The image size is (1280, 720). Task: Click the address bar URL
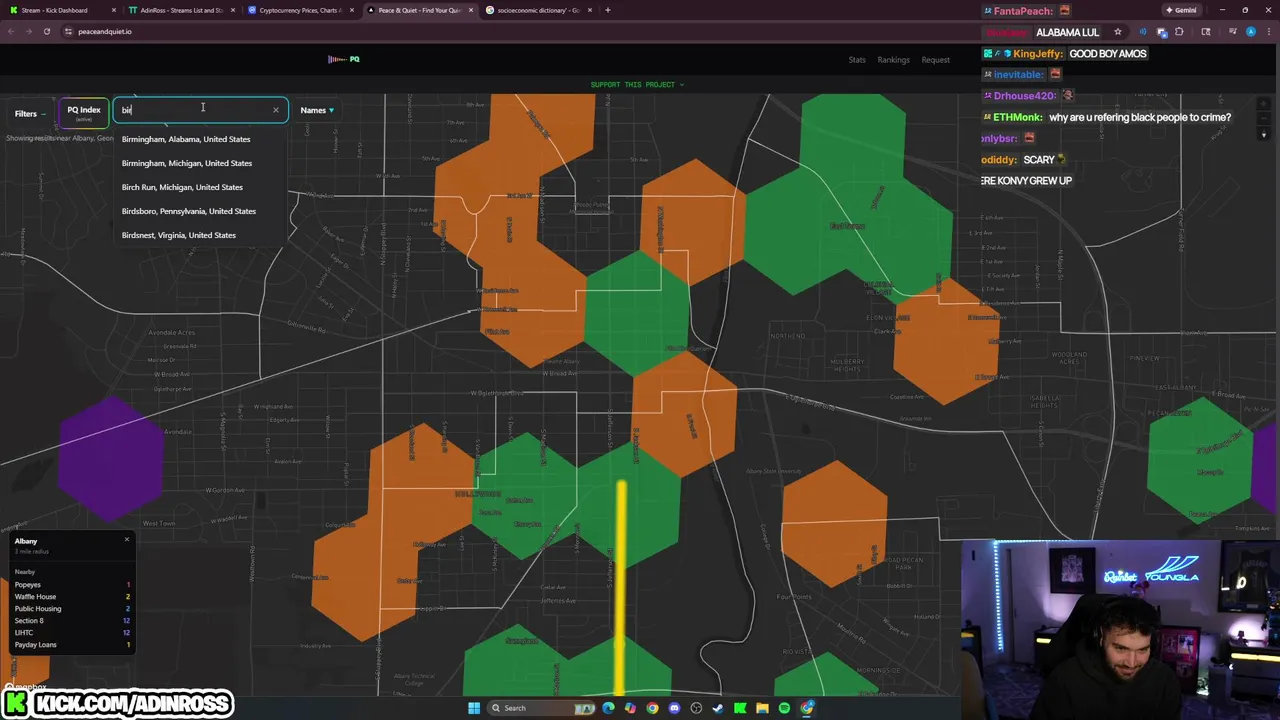(x=105, y=31)
